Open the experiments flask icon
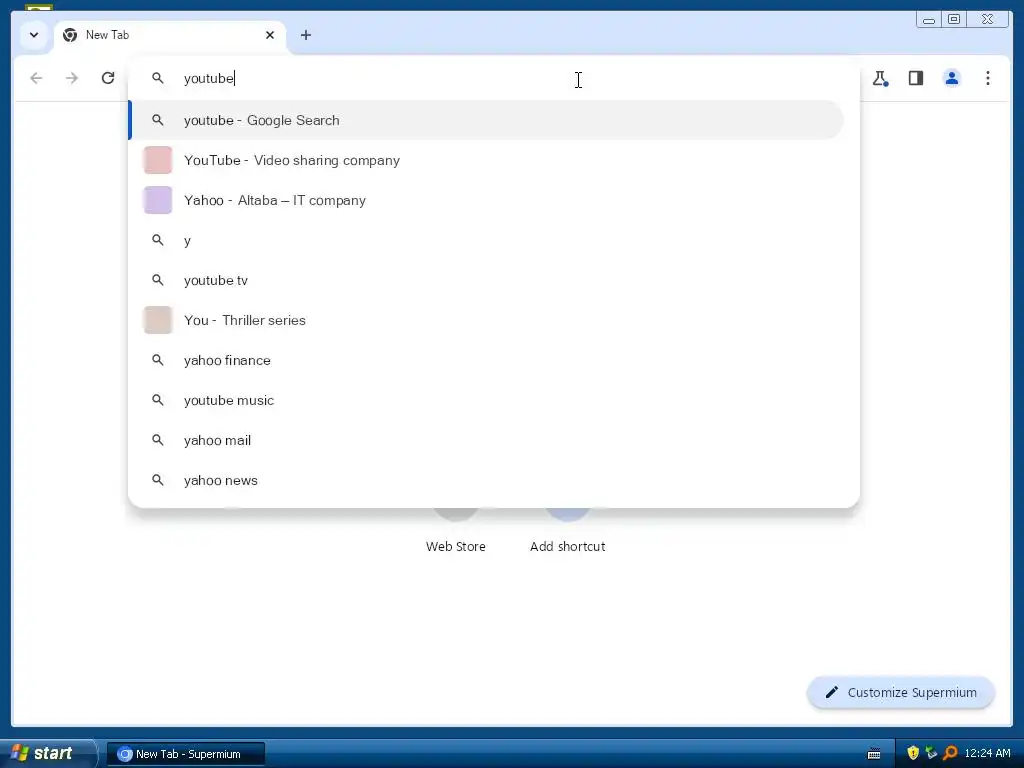The image size is (1024, 768). (880, 78)
